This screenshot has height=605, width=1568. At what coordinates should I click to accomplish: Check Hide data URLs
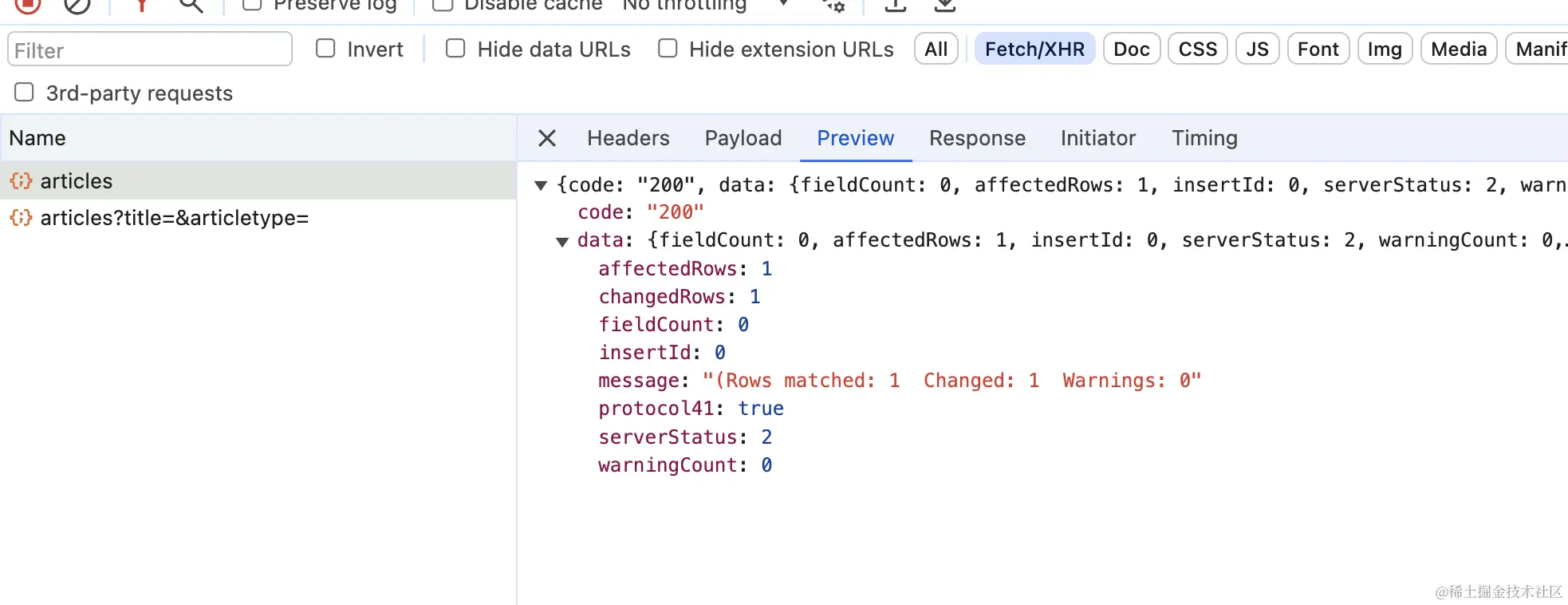455,49
